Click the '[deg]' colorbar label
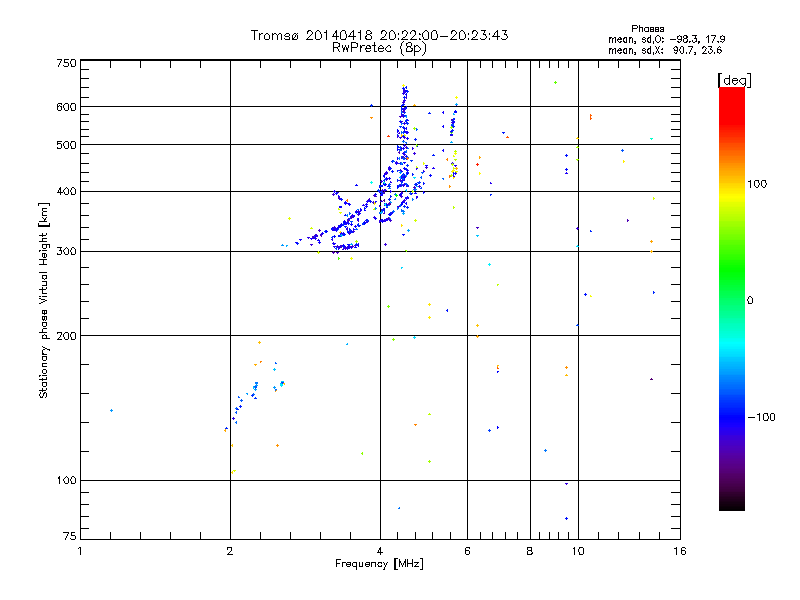Viewport: 800px width, 600px height. [734, 80]
